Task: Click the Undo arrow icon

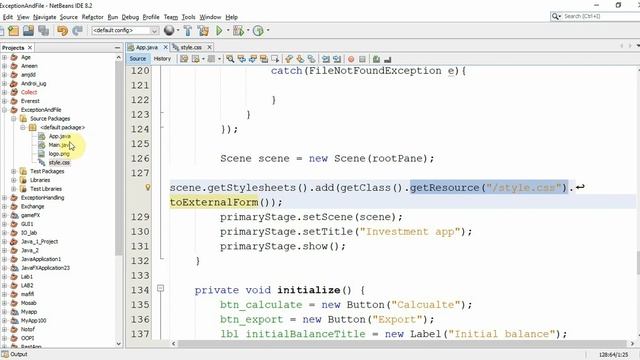Action: coord(62,31)
